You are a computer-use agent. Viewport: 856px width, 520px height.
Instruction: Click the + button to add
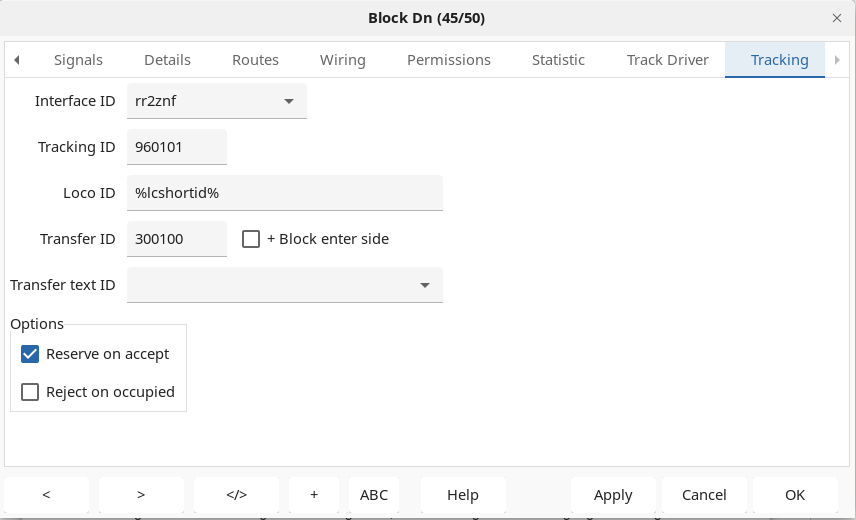pyautogui.click(x=314, y=495)
